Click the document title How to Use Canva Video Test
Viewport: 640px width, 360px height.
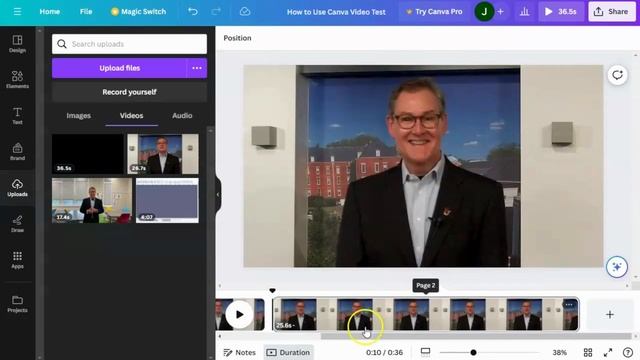(x=336, y=12)
